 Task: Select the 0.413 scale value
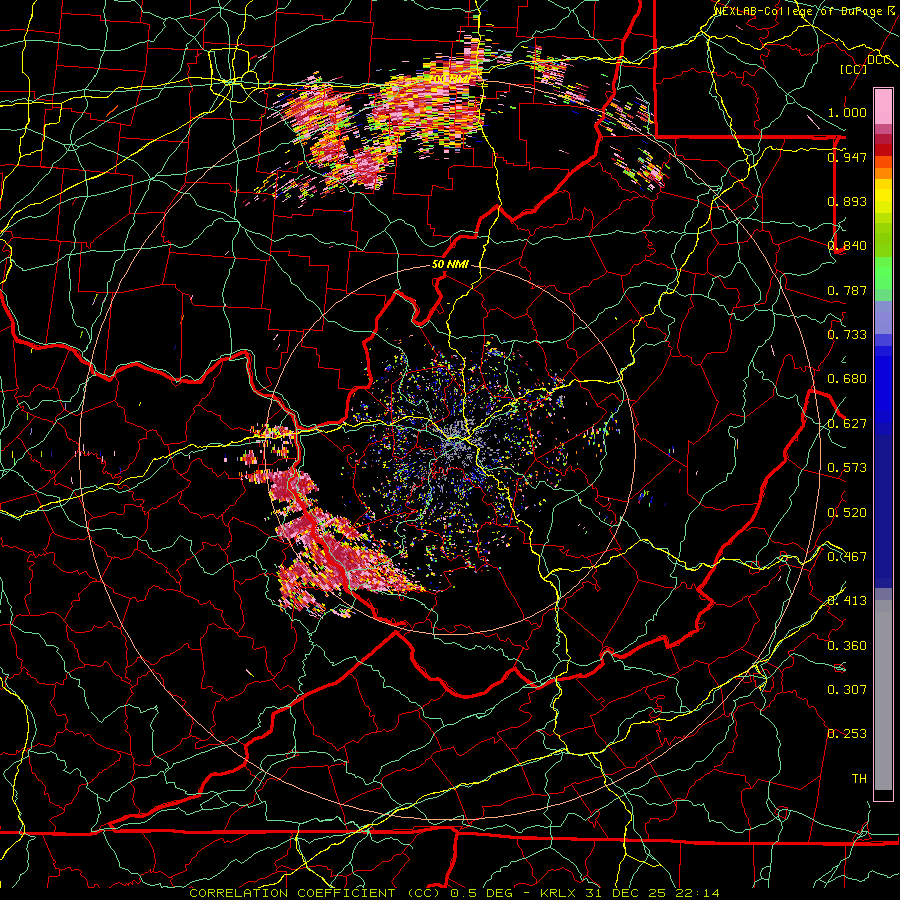847,601
